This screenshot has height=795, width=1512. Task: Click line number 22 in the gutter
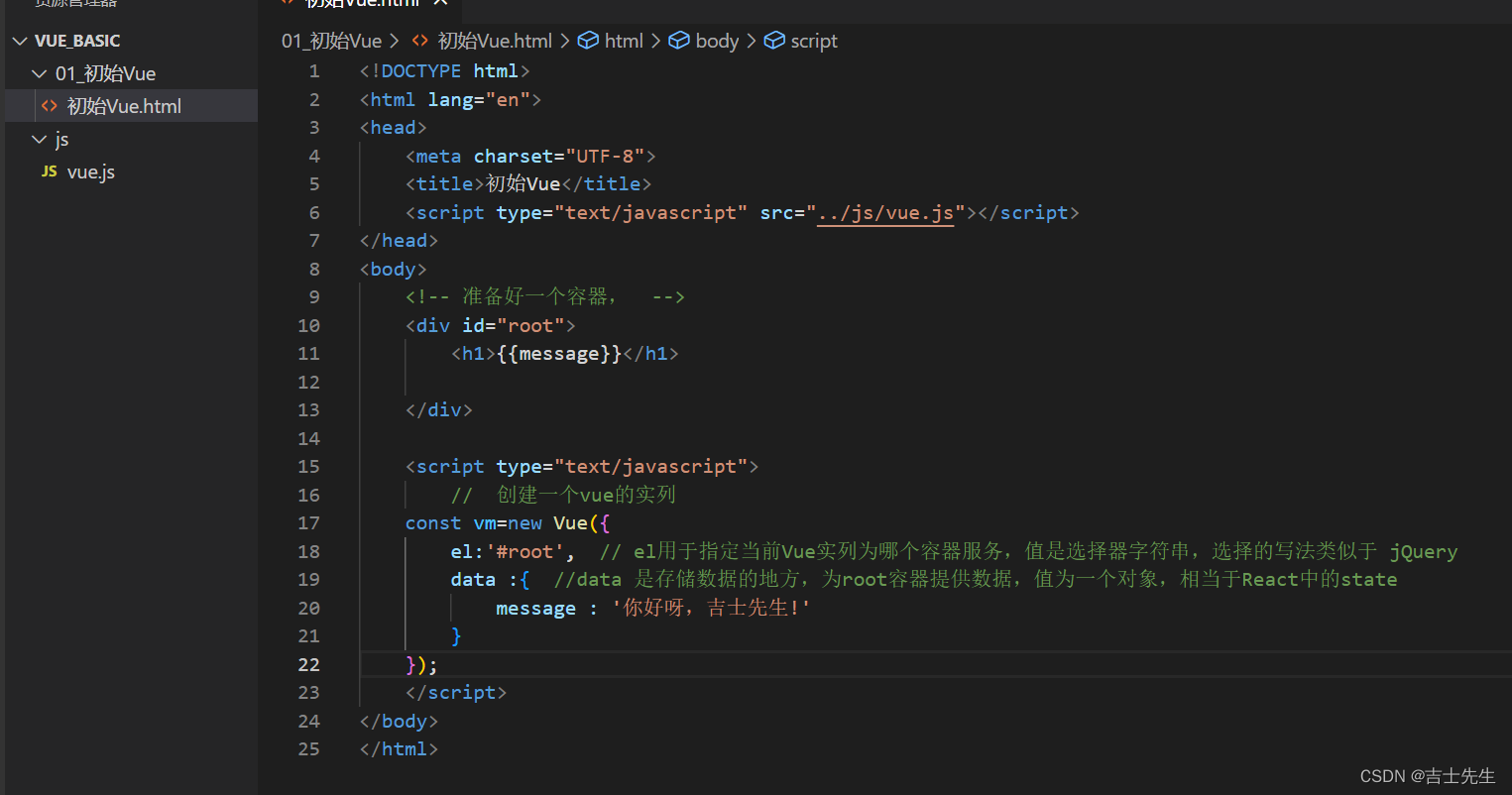308,664
